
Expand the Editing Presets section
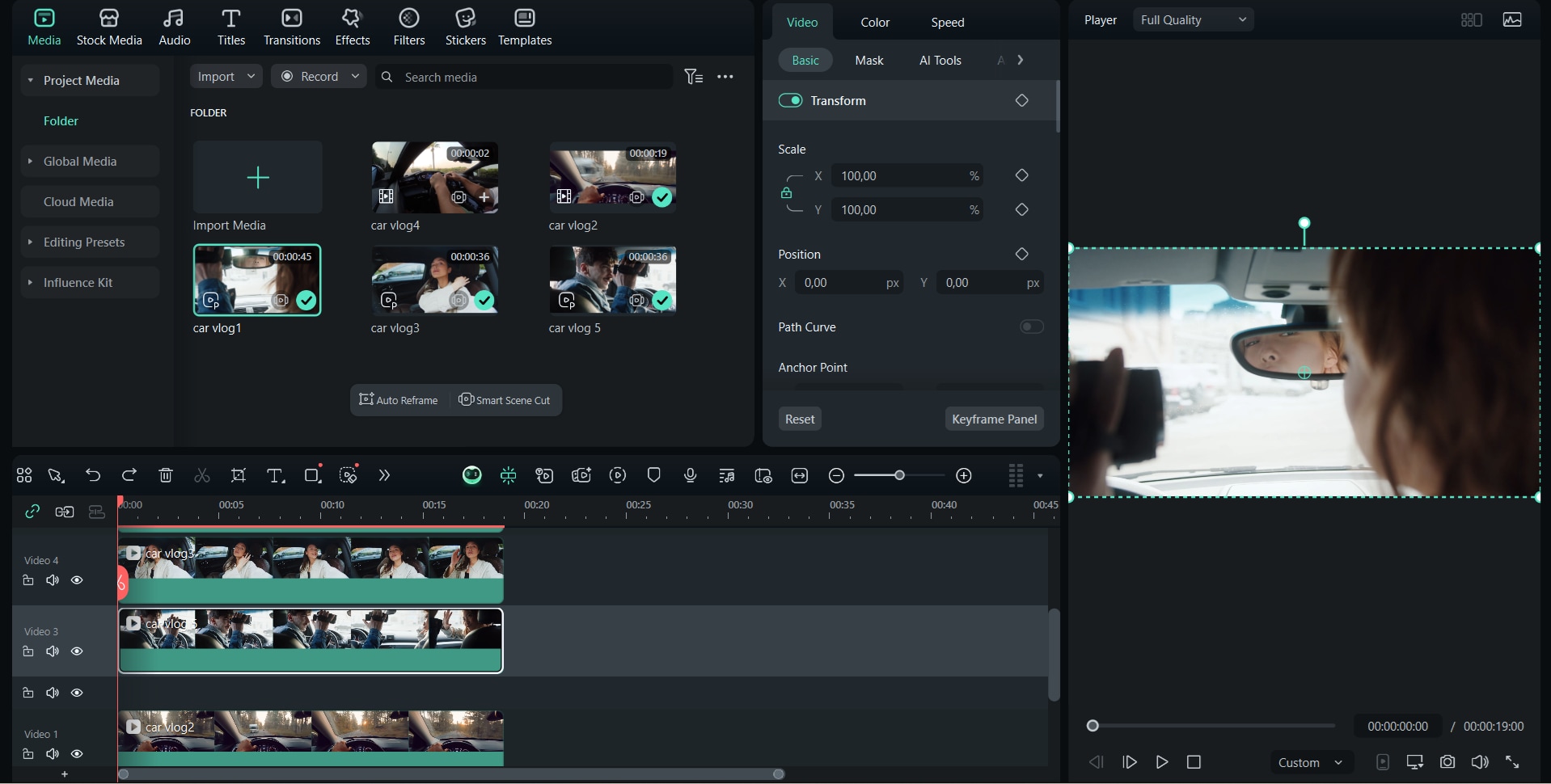[x=30, y=242]
